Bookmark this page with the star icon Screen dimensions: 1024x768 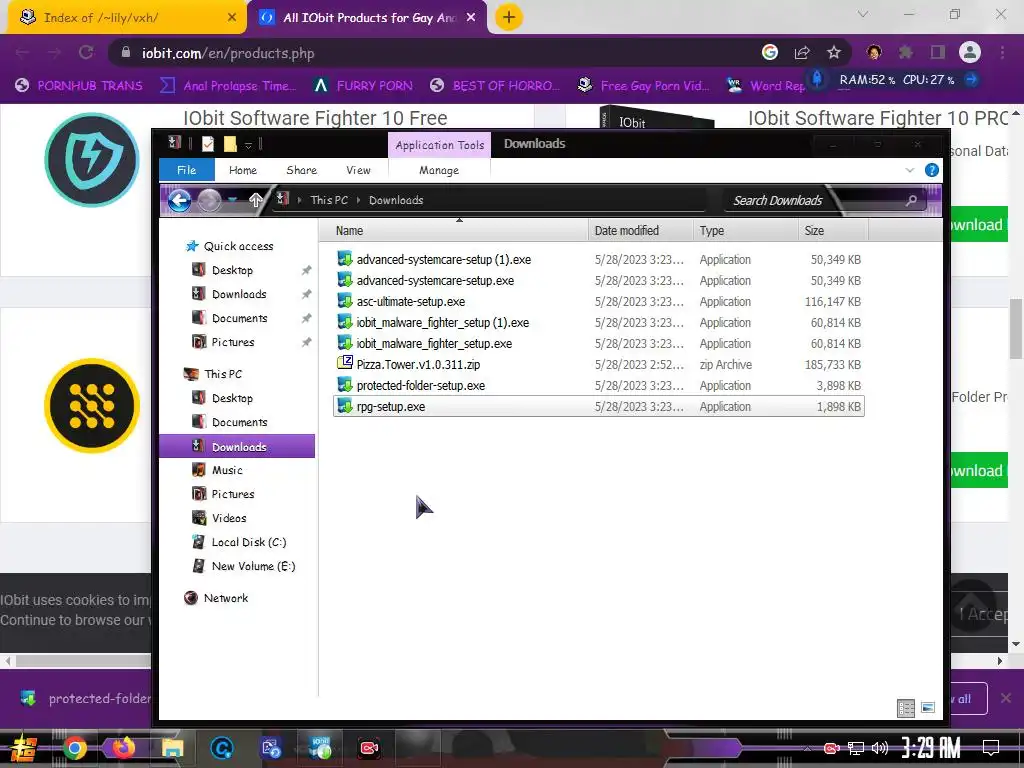(x=834, y=53)
